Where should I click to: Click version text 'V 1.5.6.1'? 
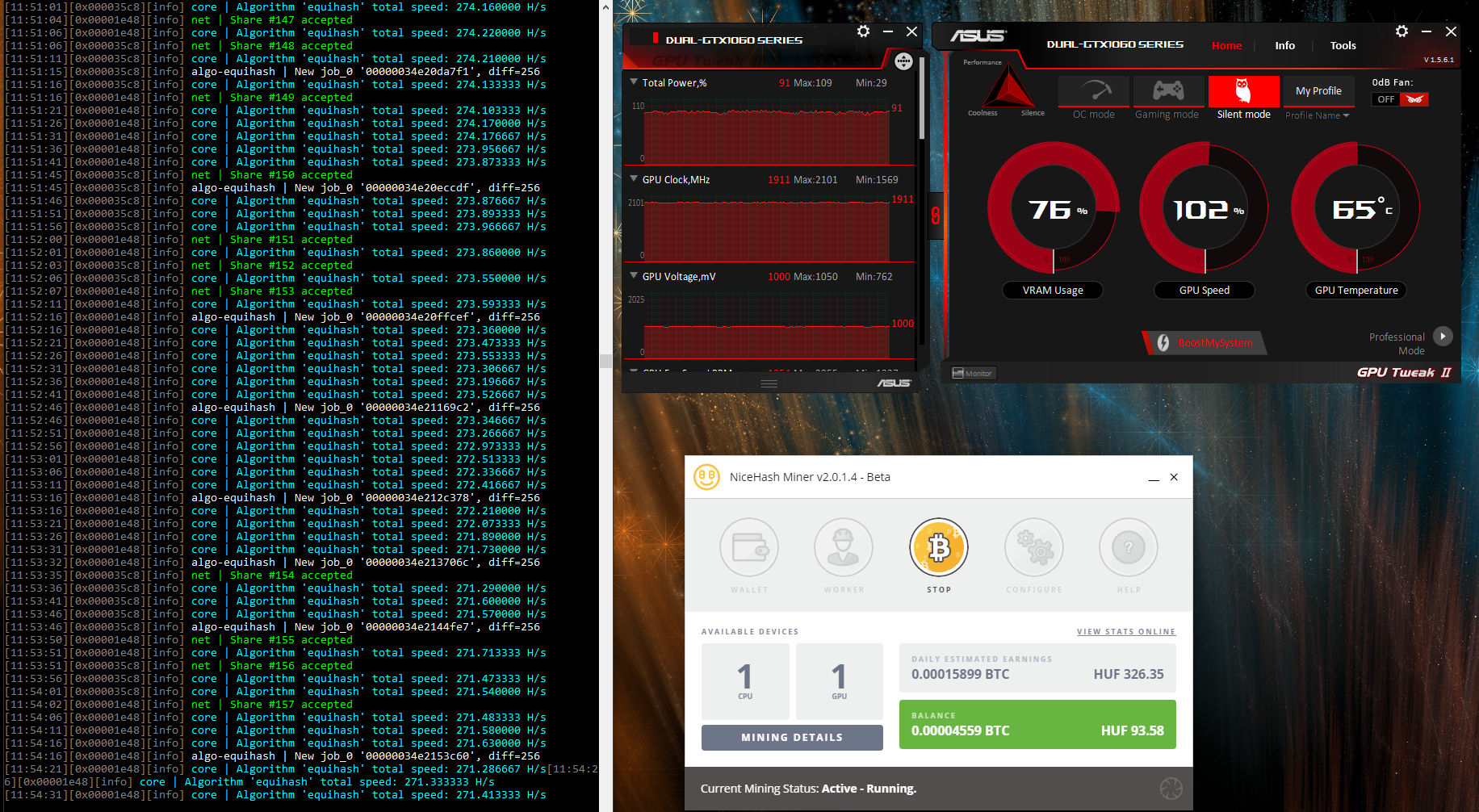tap(1439, 60)
